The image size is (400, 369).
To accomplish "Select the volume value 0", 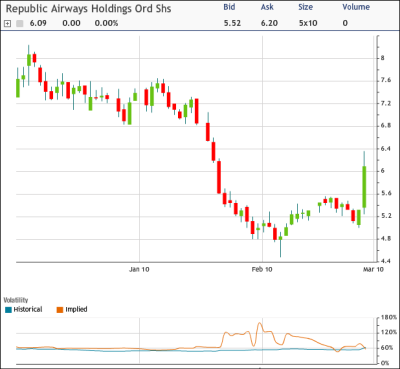I will pos(345,23).
